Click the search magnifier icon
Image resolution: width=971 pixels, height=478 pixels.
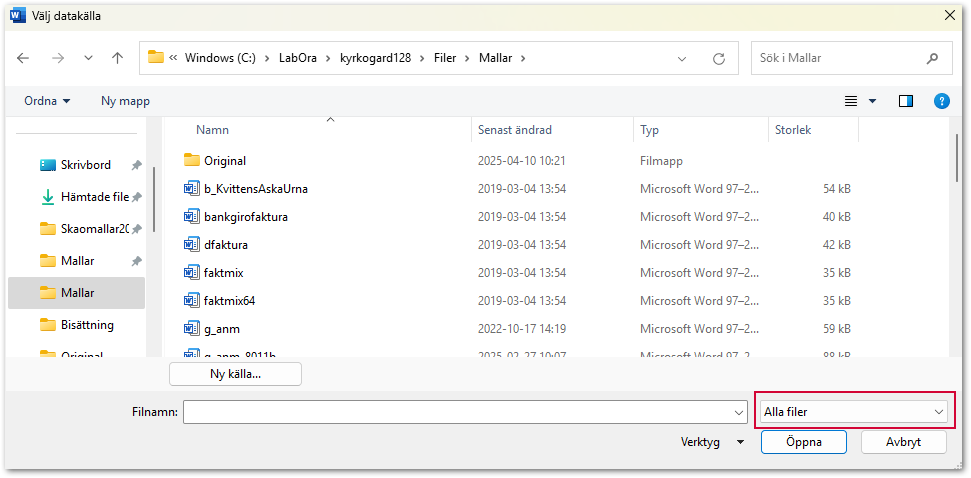point(932,58)
